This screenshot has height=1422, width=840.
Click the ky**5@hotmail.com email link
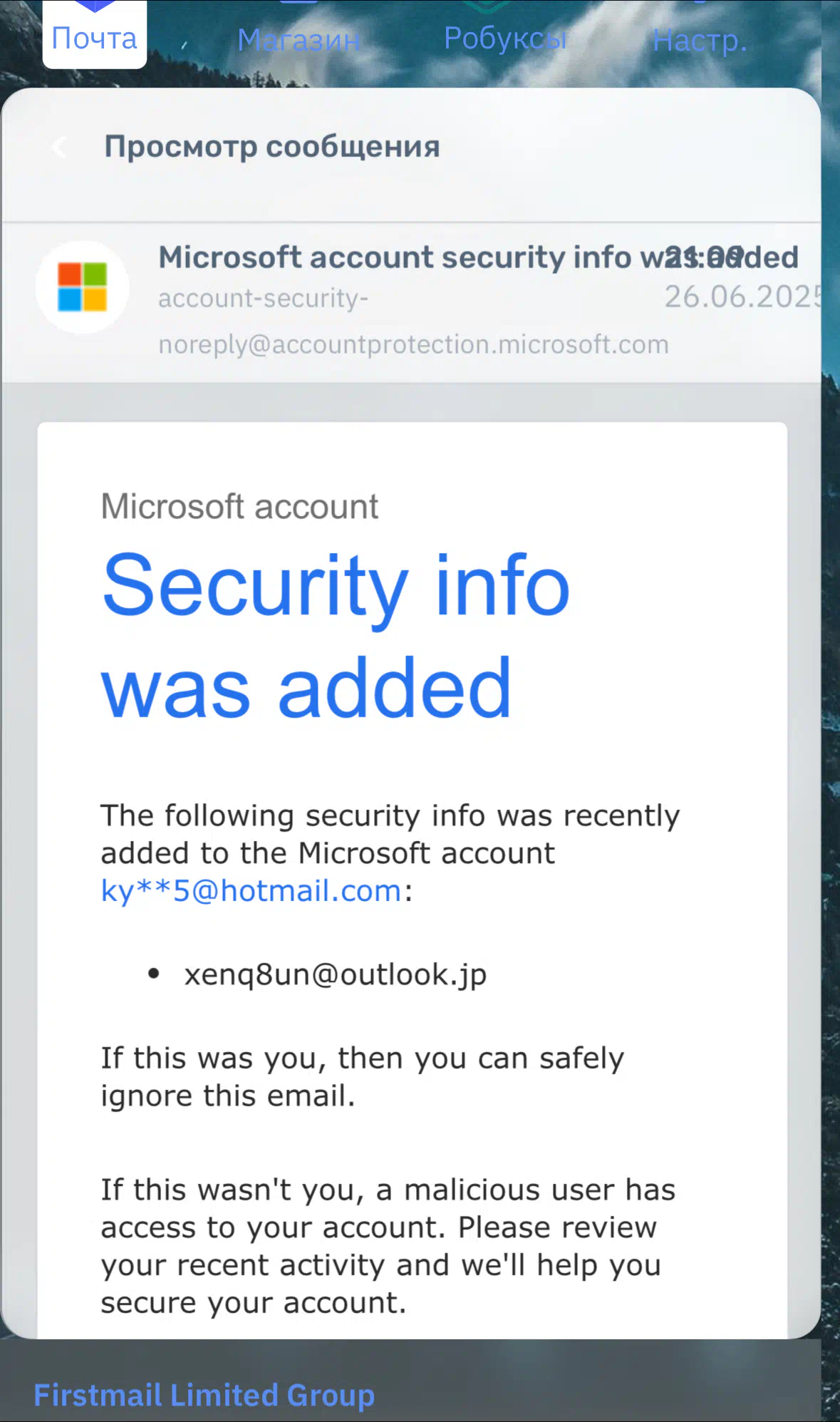pyautogui.click(x=252, y=891)
